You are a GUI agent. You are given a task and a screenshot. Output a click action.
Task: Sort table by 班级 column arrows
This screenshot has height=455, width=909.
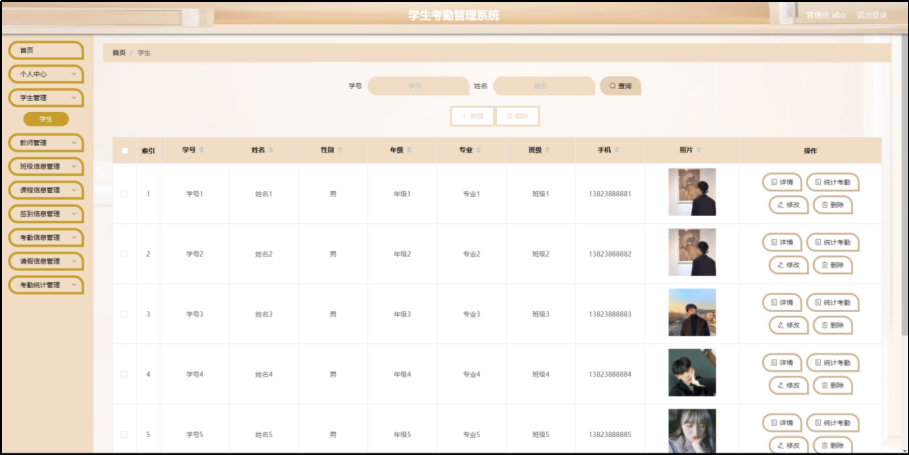pyautogui.click(x=547, y=150)
